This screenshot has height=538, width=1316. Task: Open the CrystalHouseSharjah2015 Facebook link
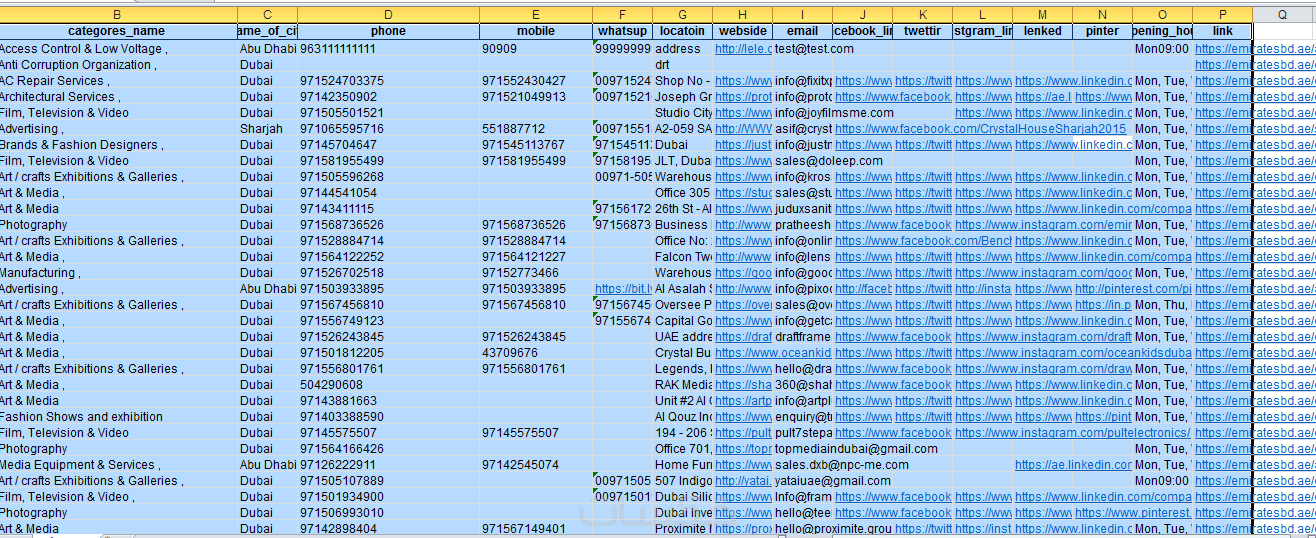981,129
